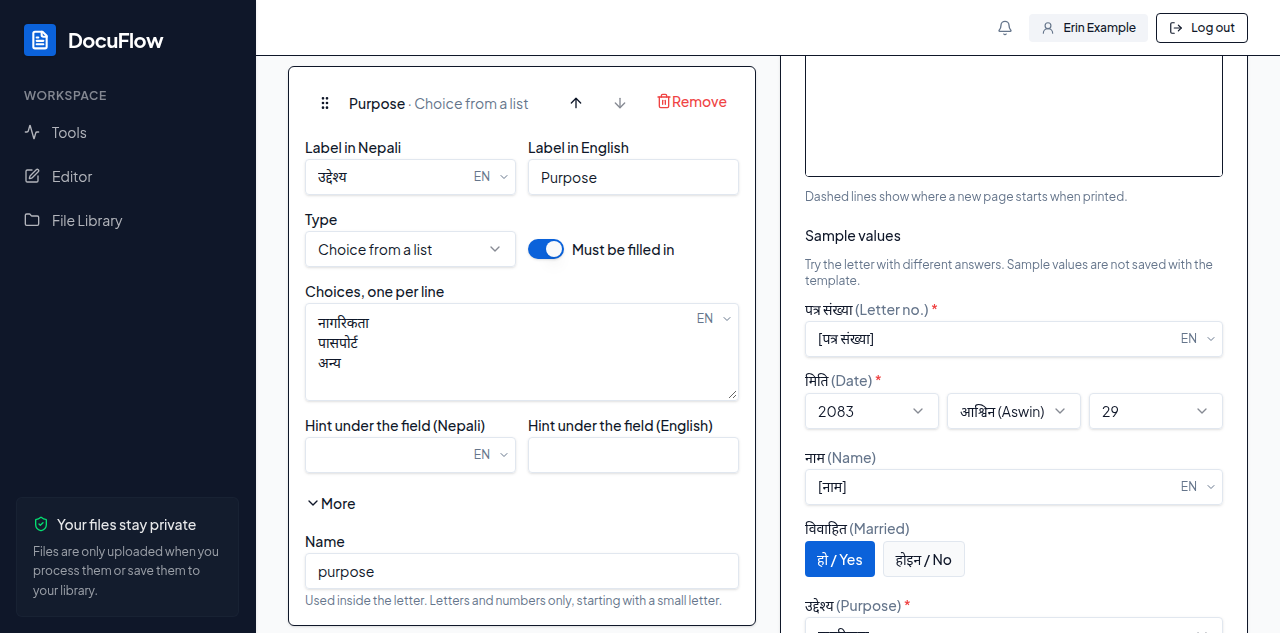Click the Name input containing purpose
Screen dimensions: 1280x633
coord(522,571)
